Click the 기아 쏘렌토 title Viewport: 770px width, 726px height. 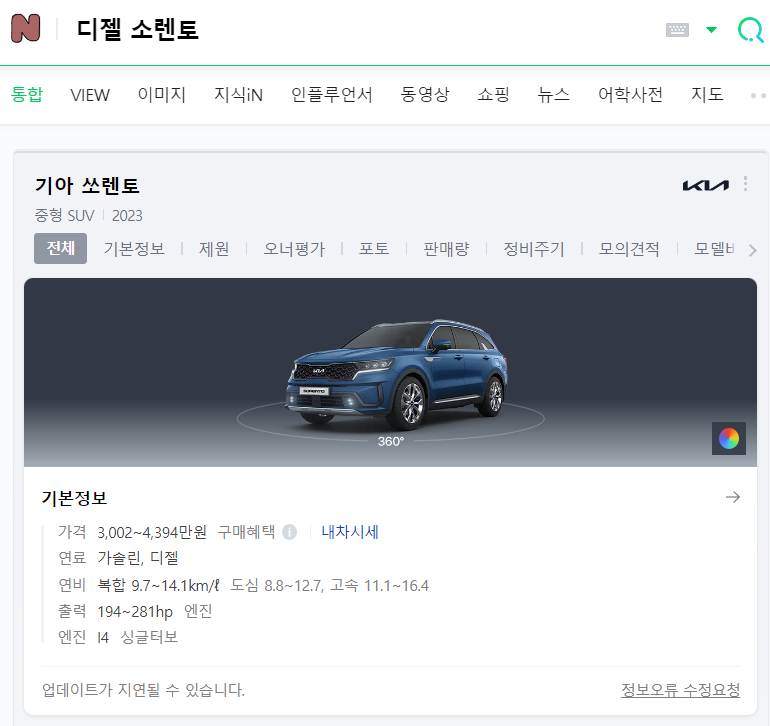click(87, 186)
